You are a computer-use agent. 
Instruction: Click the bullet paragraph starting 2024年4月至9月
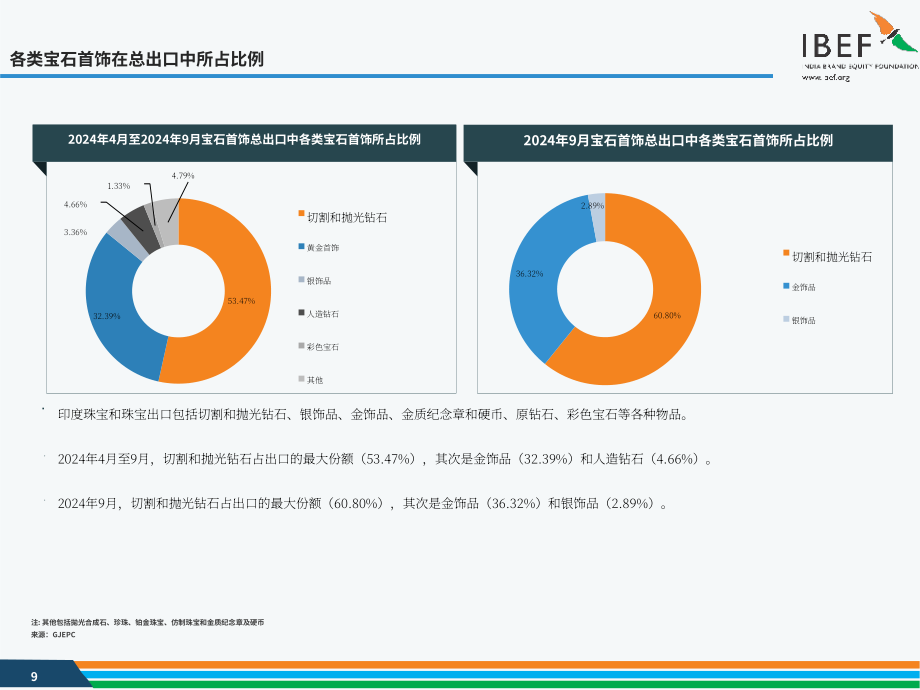tap(385, 459)
